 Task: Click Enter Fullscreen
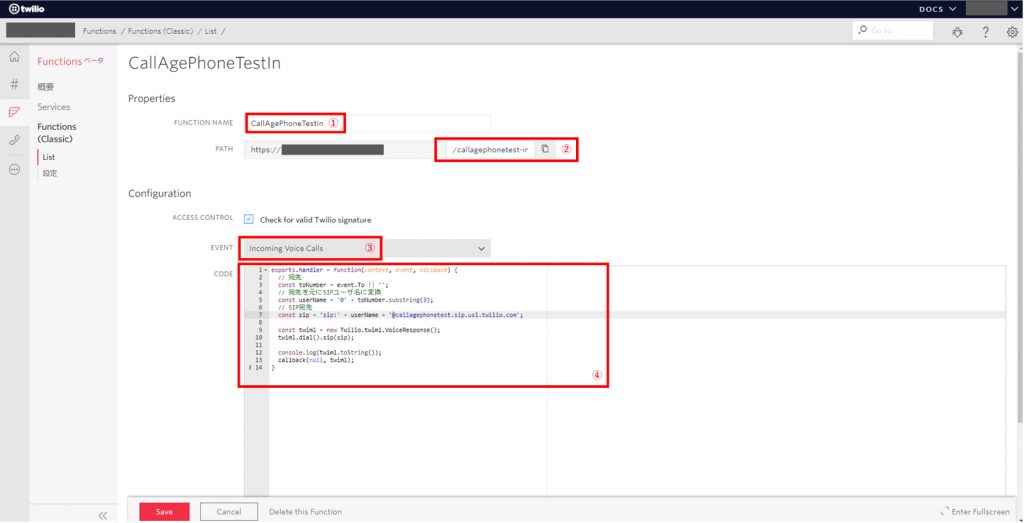tap(975, 512)
